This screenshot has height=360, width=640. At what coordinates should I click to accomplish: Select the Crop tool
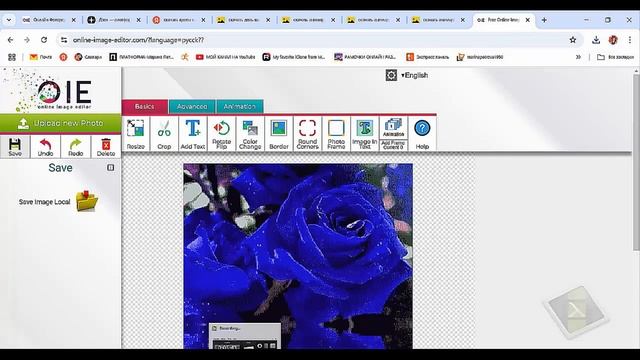[164, 134]
